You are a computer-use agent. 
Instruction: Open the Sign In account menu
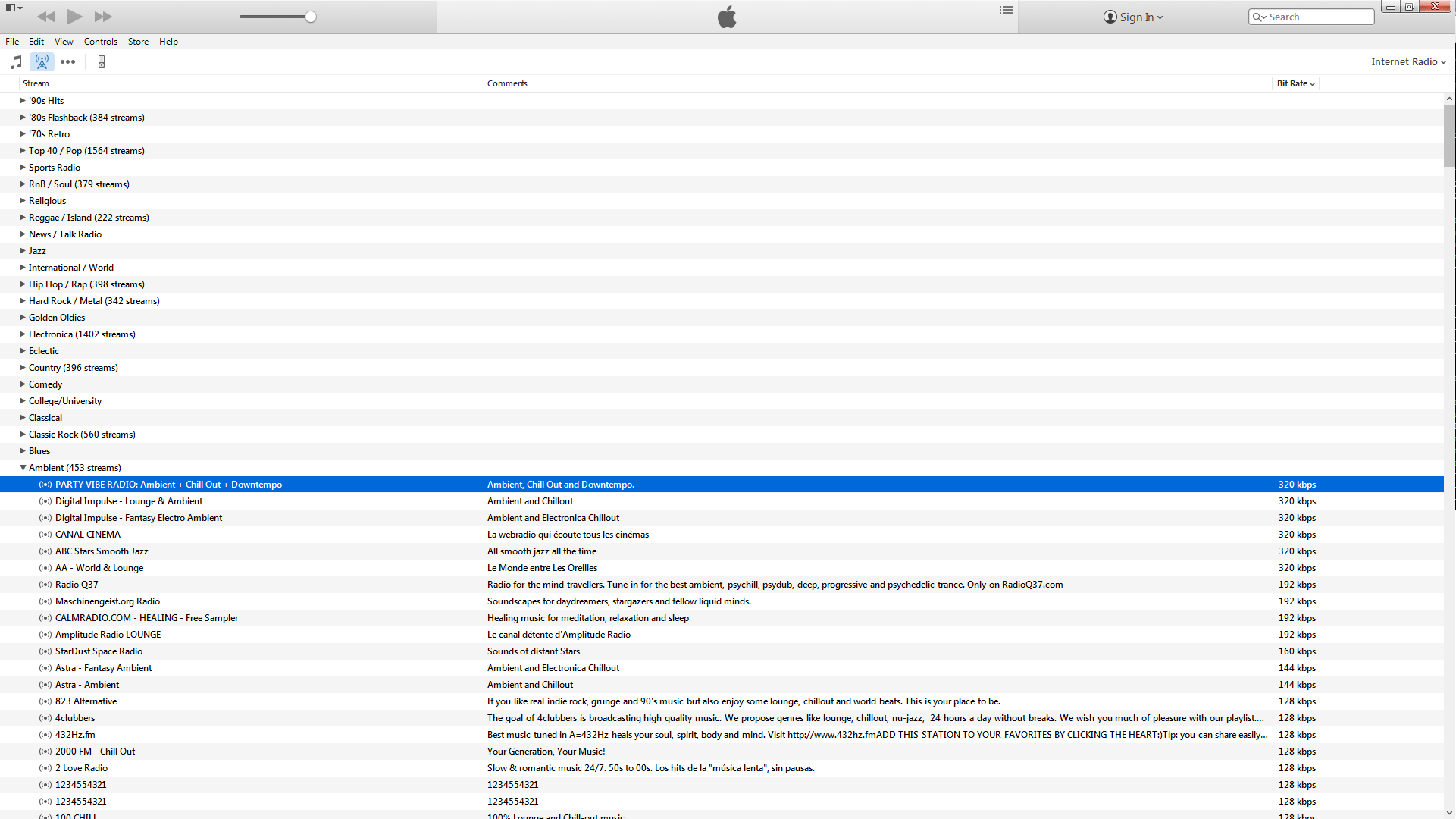1132,17
